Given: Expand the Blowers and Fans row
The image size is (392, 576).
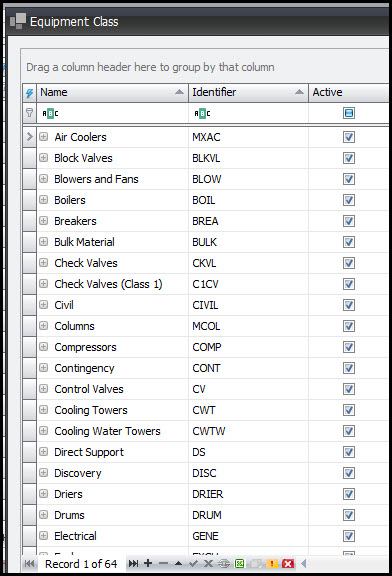Looking at the screenshot, I should click(x=43, y=179).
